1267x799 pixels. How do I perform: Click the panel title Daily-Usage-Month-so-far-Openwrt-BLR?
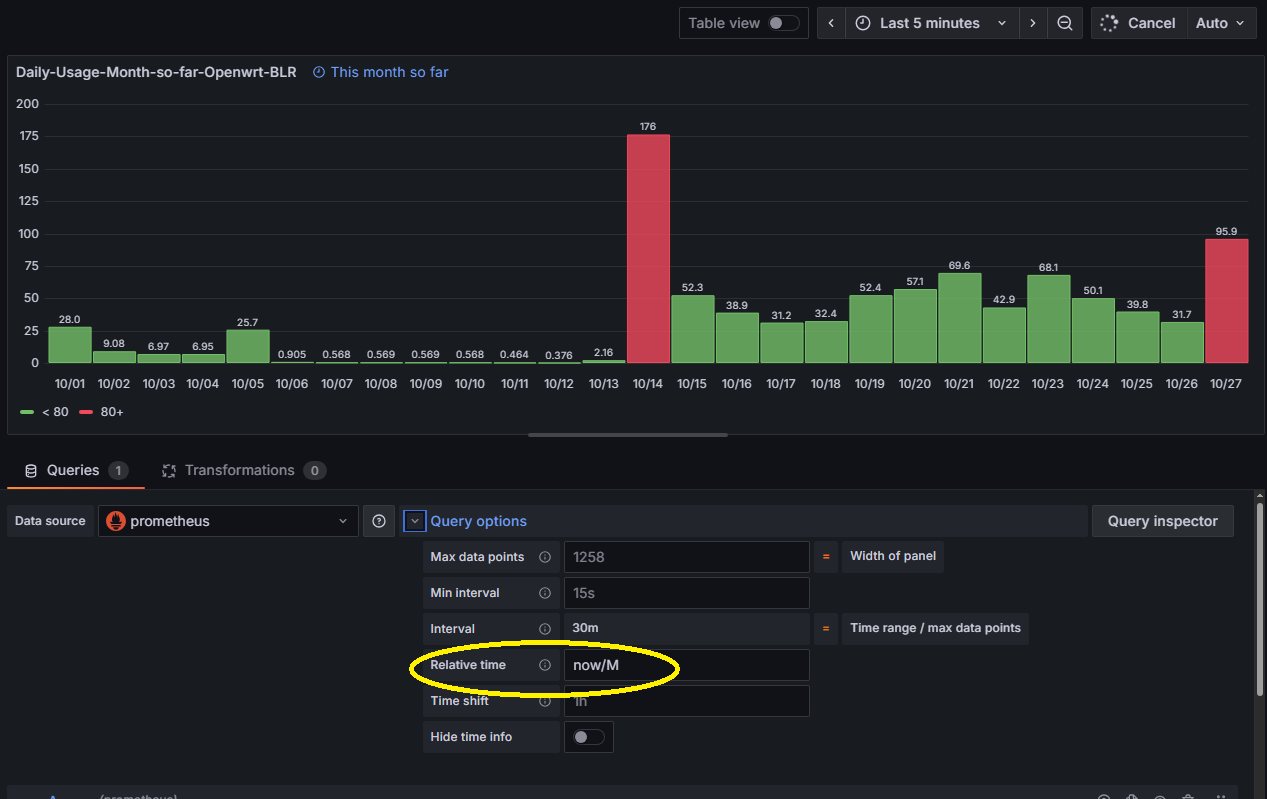[156, 72]
